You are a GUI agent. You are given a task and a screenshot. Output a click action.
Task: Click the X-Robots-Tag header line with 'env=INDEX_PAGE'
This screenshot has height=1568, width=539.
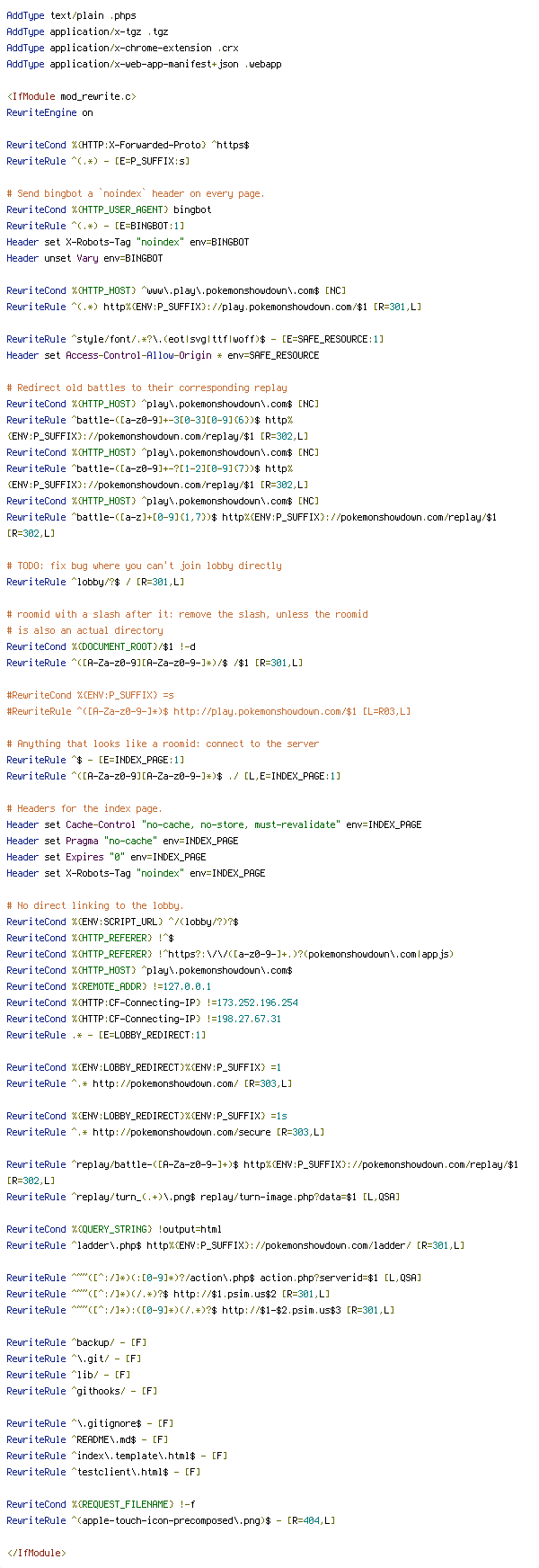[x=136, y=874]
